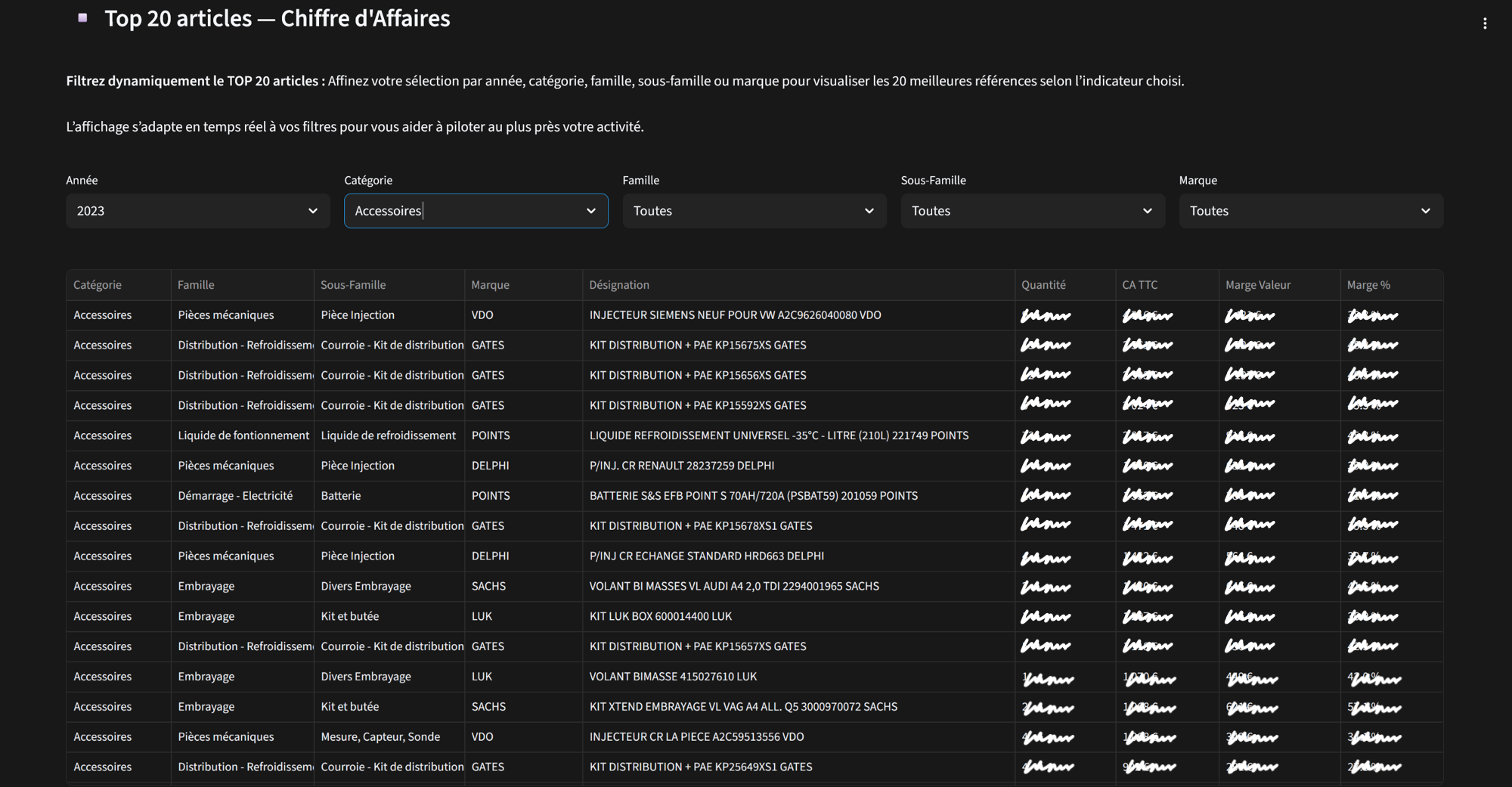Click the Famille table column header
The height and width of the screenshot is (787, 1512).
(196, 285)
